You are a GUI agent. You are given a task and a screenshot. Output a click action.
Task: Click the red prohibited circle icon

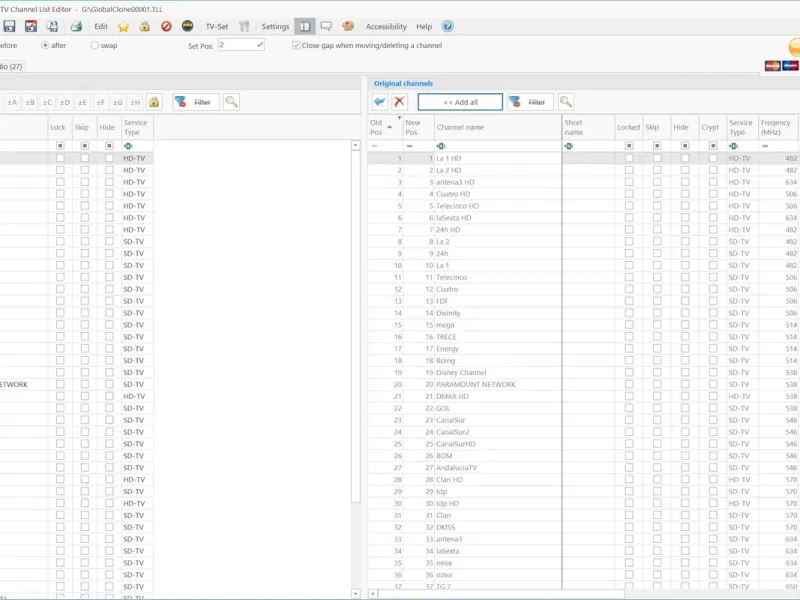tap(166, 27)
